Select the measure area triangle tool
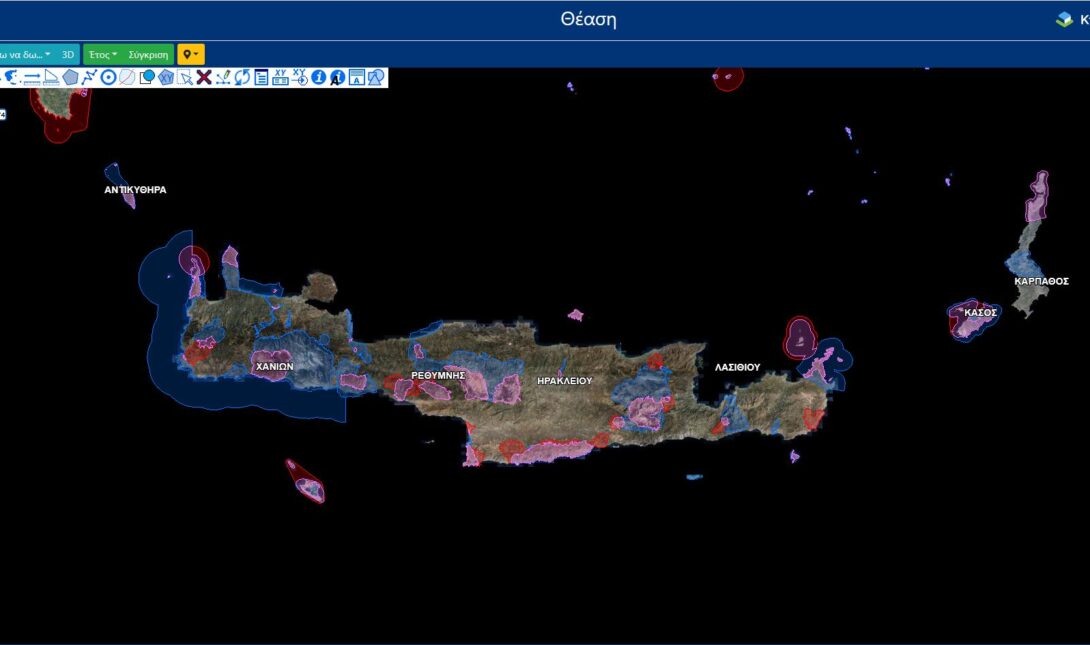 point(51,77)
